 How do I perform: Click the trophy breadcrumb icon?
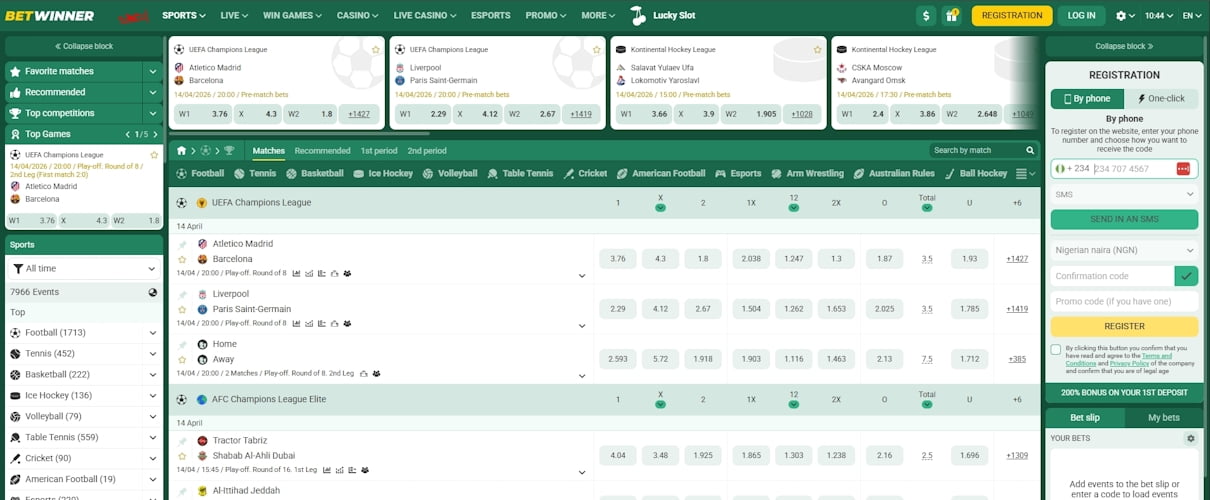point(228,151)
